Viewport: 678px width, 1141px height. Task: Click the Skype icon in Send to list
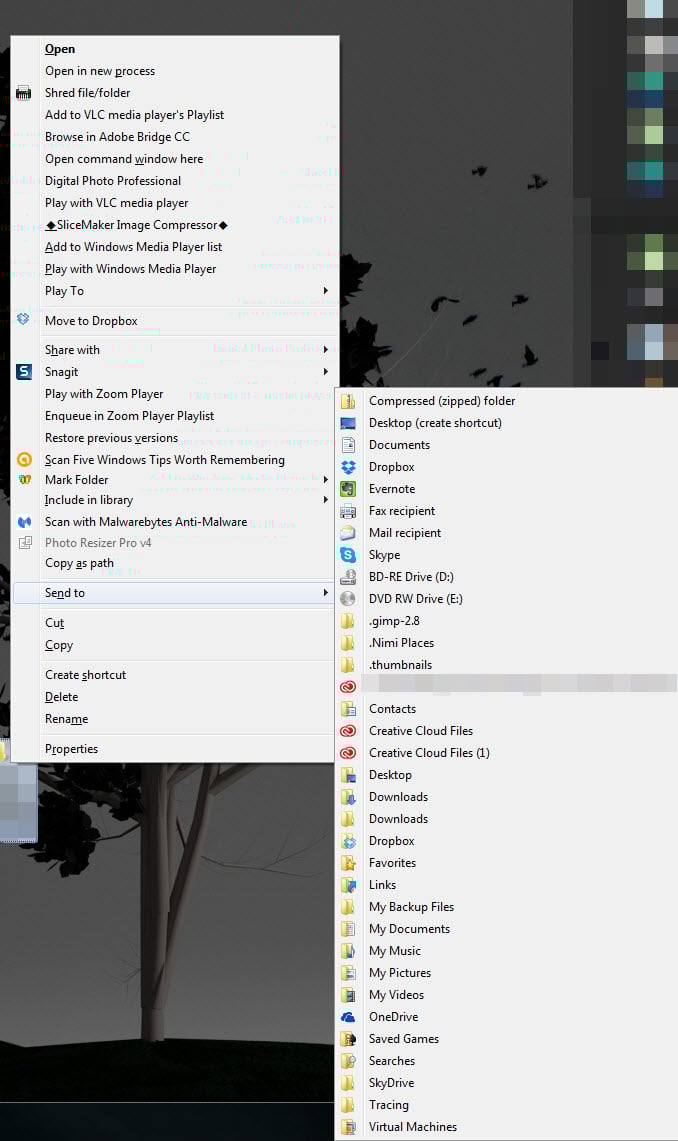(x=348, y=555)
